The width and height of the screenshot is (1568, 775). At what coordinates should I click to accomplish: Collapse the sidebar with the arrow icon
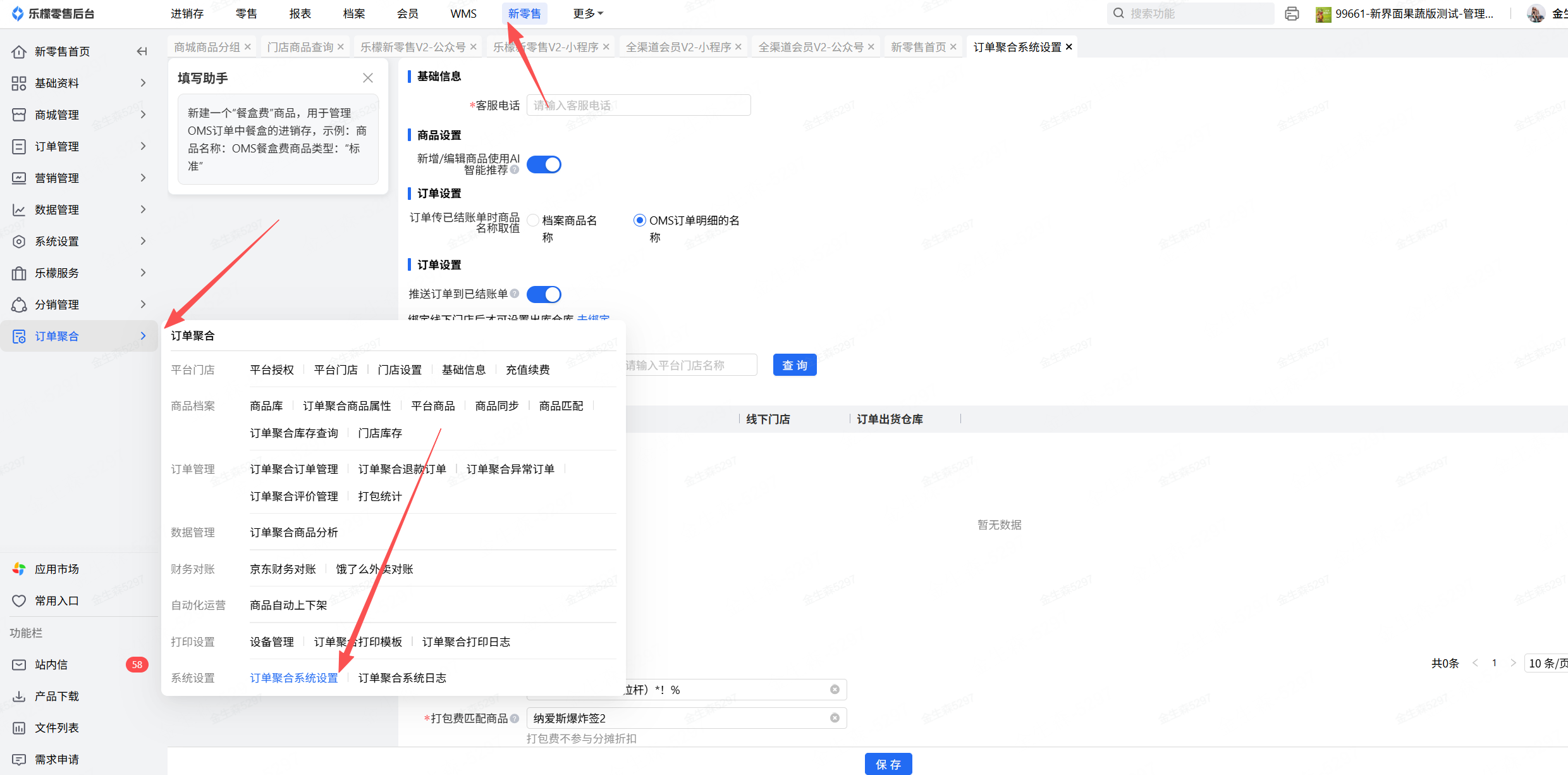pos(142,51)
